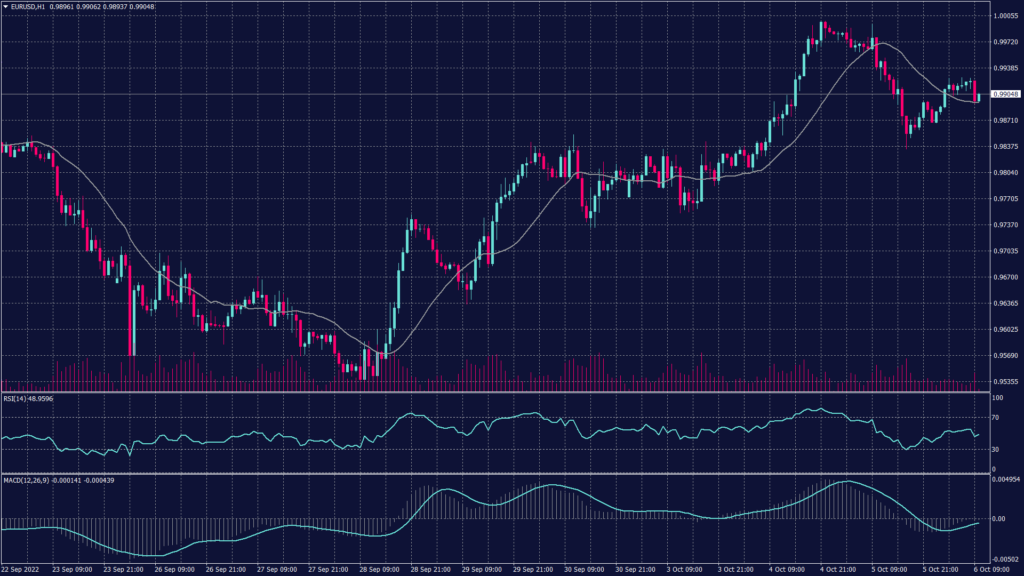Viewport: 1024px width, 576px height.
Task: Click the MACD zero level 0.00 label
Action: pyautogui.click(x=999, y=519)
